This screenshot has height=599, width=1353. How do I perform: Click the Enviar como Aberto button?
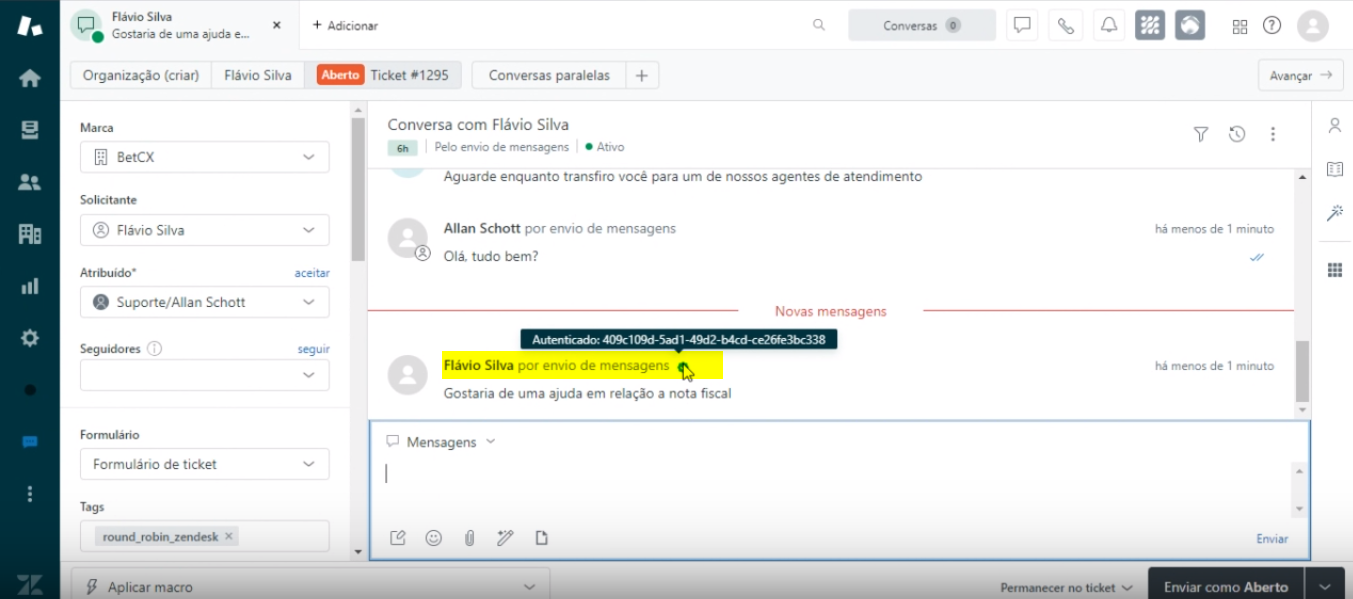pos(1225,587)
